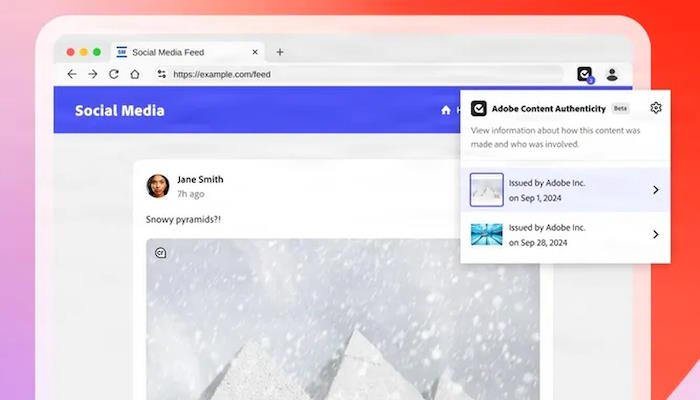Image resolution: width=700 pixels, height=400 pixels.
Task: Select the snowy pyramids thumbnail in popup
Action: pos(487,190)
